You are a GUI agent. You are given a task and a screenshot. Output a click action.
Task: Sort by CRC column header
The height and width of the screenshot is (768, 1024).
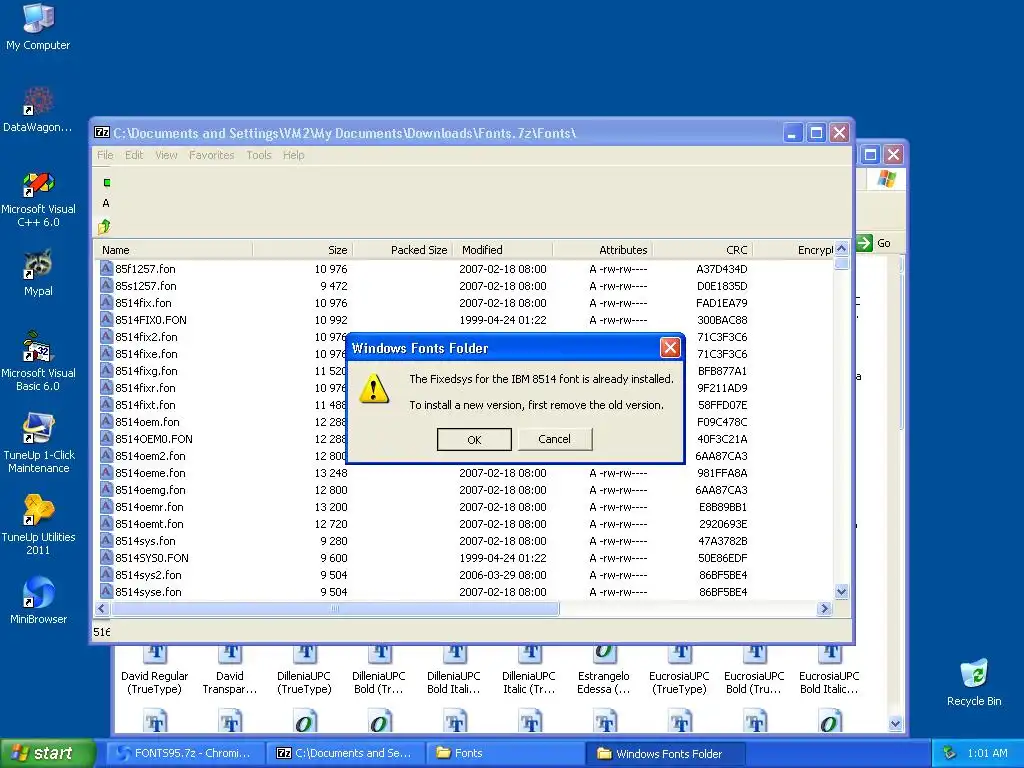pyautogui.click(x=703, y=249)
